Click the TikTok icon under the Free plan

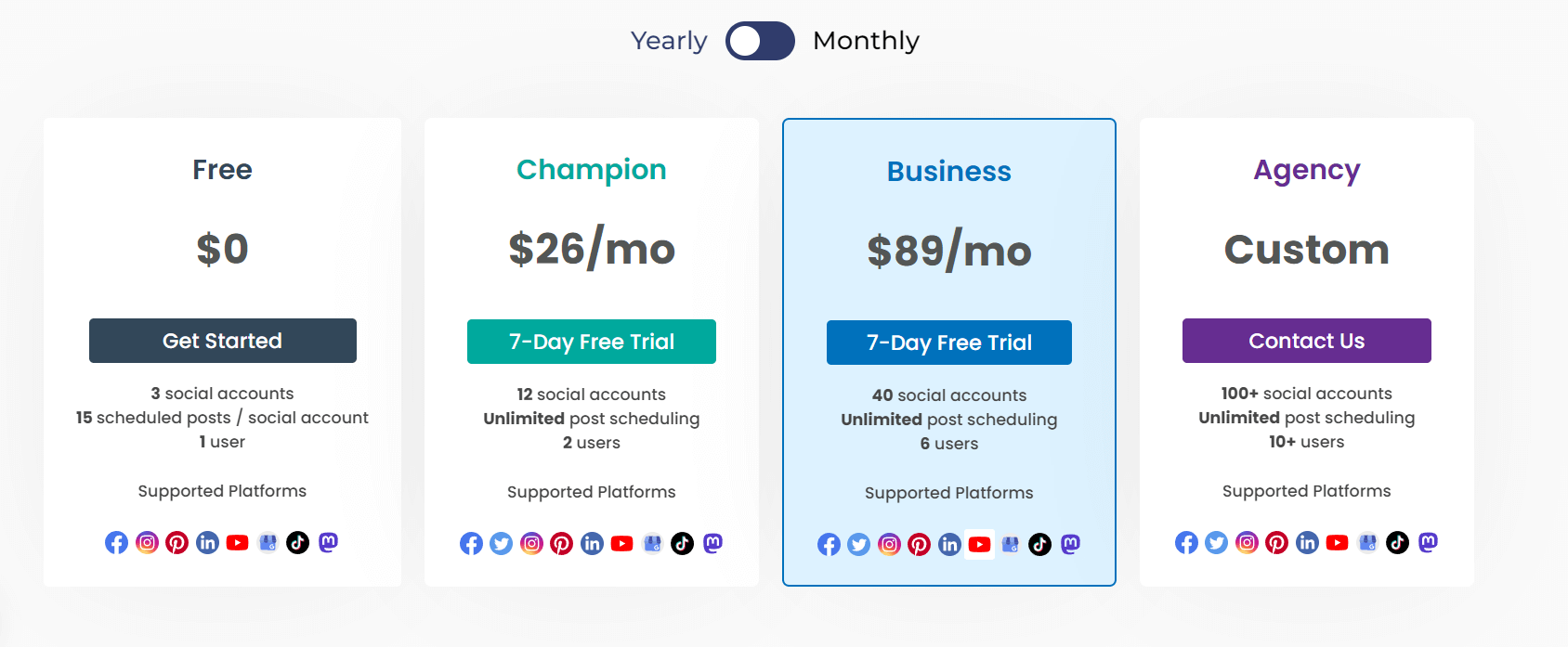(x=297, y=542)
